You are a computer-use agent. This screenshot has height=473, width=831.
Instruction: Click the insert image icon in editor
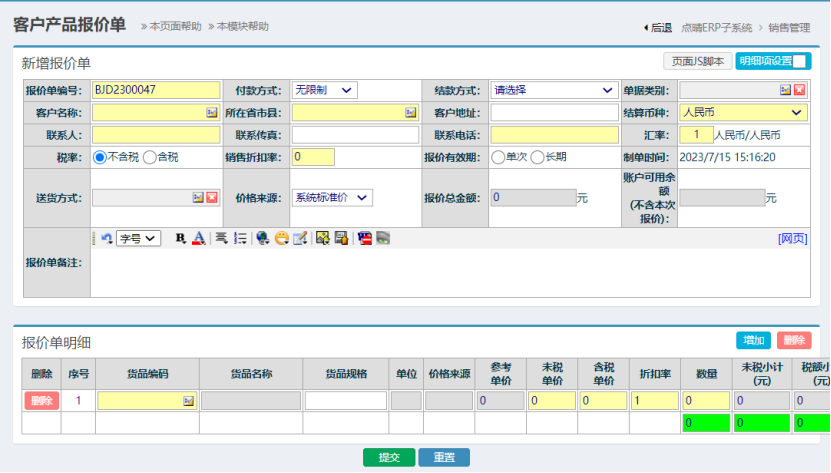coord(322,238)
